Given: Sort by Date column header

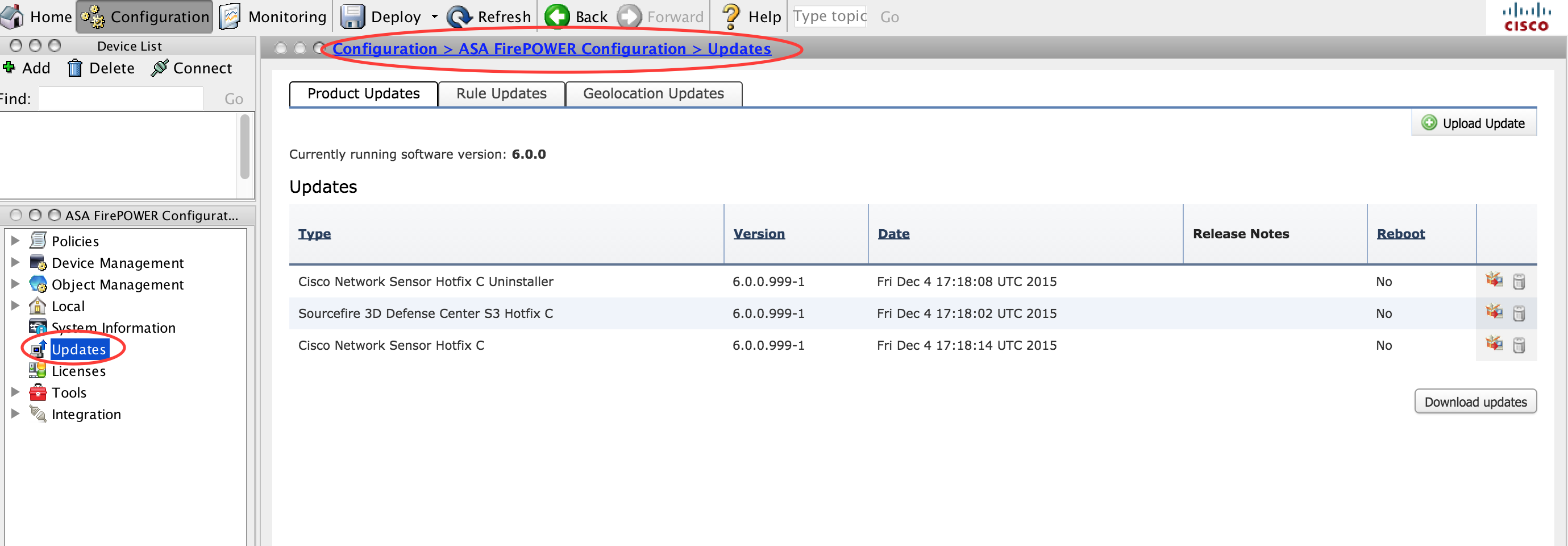Looking at the screenshot, I should pos(893,234).
